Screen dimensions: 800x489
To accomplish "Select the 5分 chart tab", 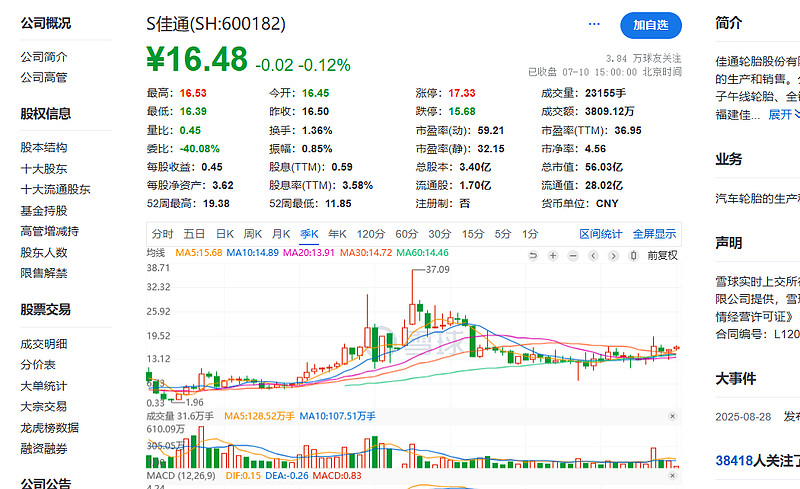I will coord(503,234).
